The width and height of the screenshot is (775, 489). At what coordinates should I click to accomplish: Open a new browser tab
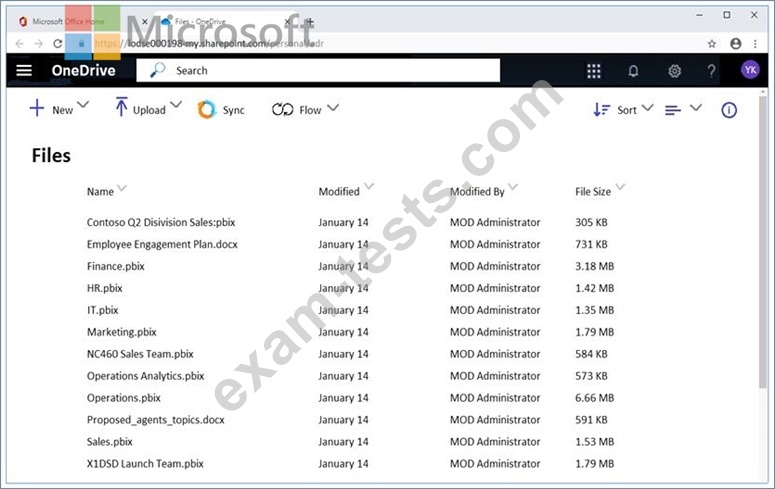(310, 22)
